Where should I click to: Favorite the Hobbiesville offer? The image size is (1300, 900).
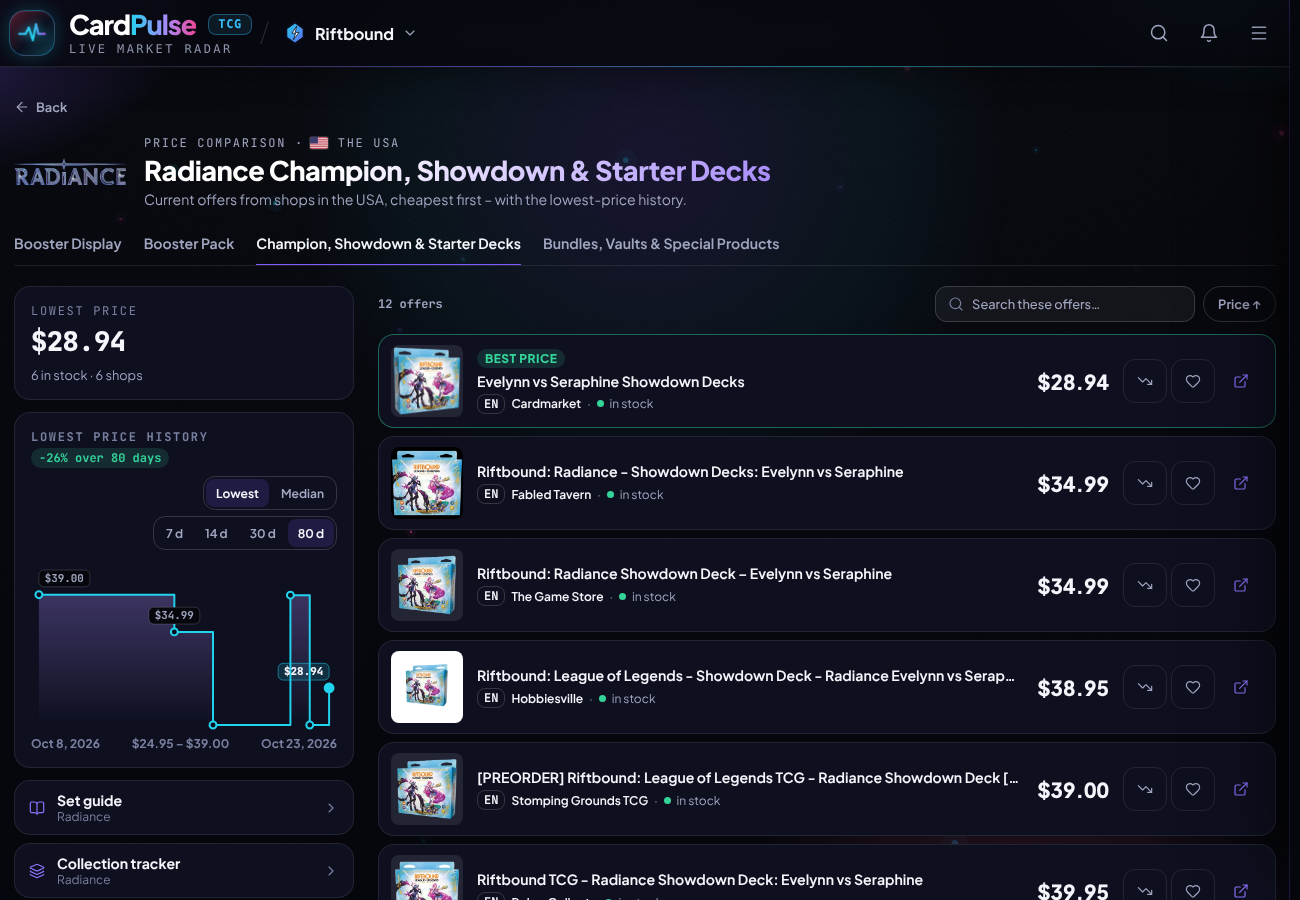pyautogui.click(x=1193, y=687)
